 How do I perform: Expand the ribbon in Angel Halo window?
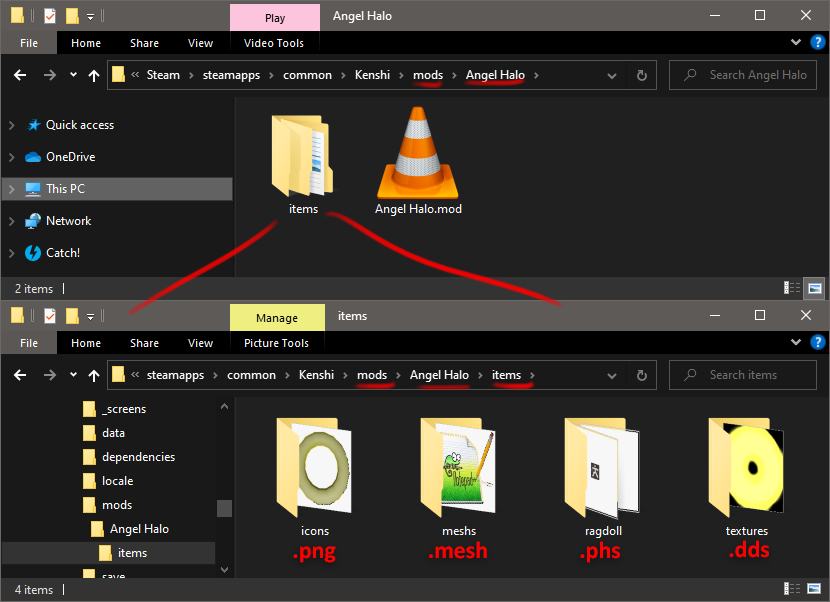[x=796, y=42]
